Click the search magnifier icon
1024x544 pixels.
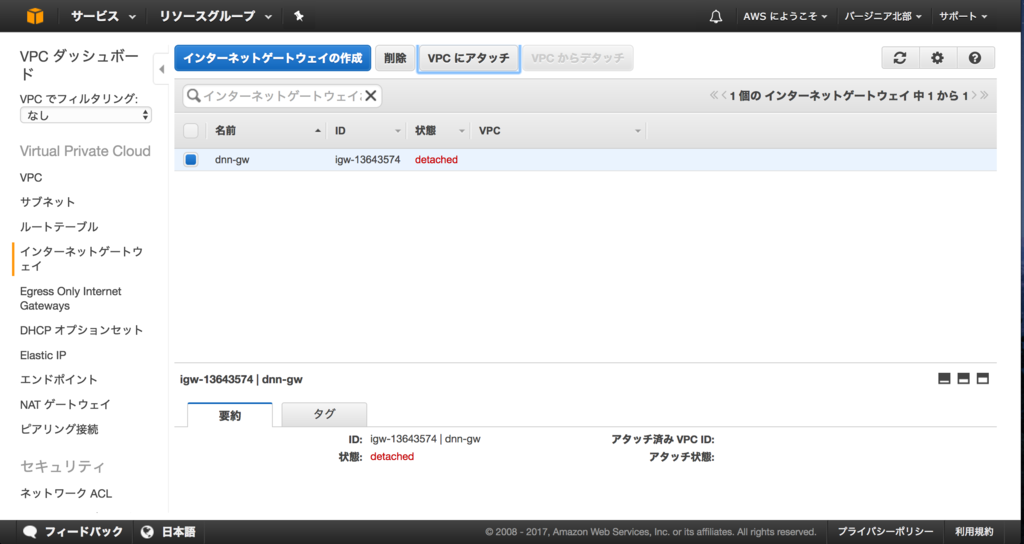point(193,96)
